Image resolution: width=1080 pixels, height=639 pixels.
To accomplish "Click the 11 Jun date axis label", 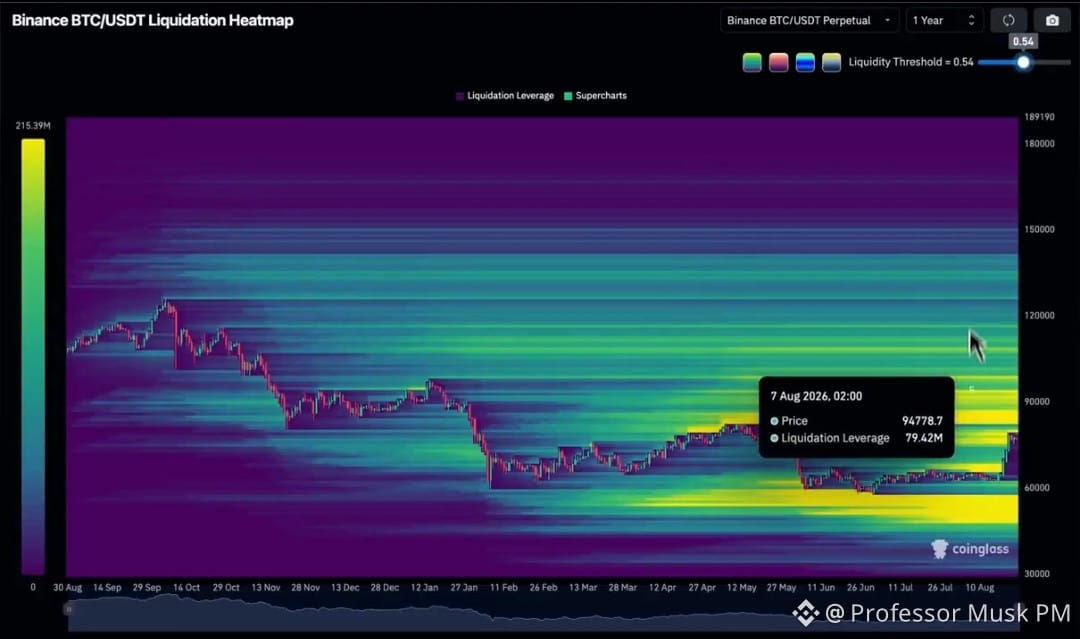I will 821,587.
